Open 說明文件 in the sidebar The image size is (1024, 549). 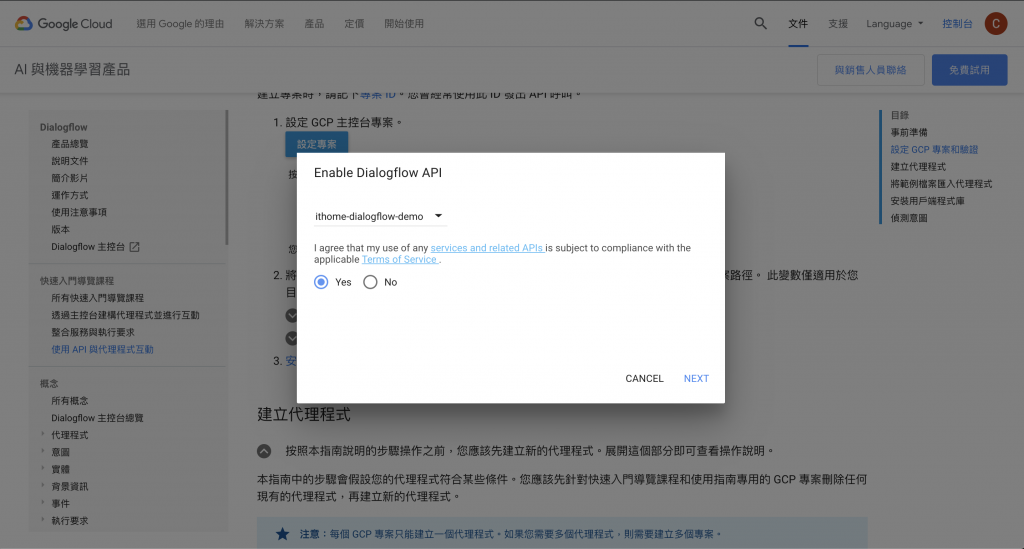[70, 161]
